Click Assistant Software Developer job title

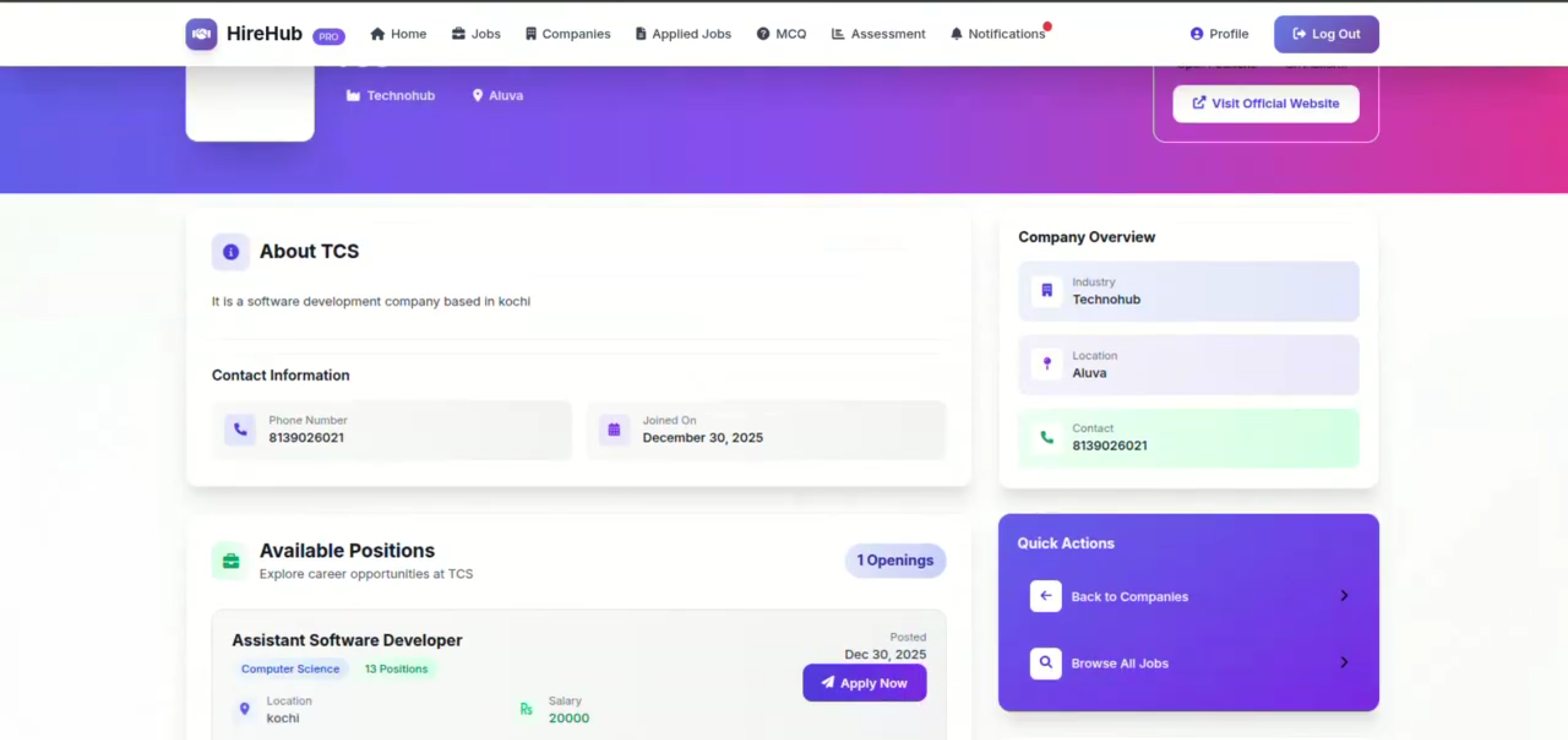coord(347,640)
